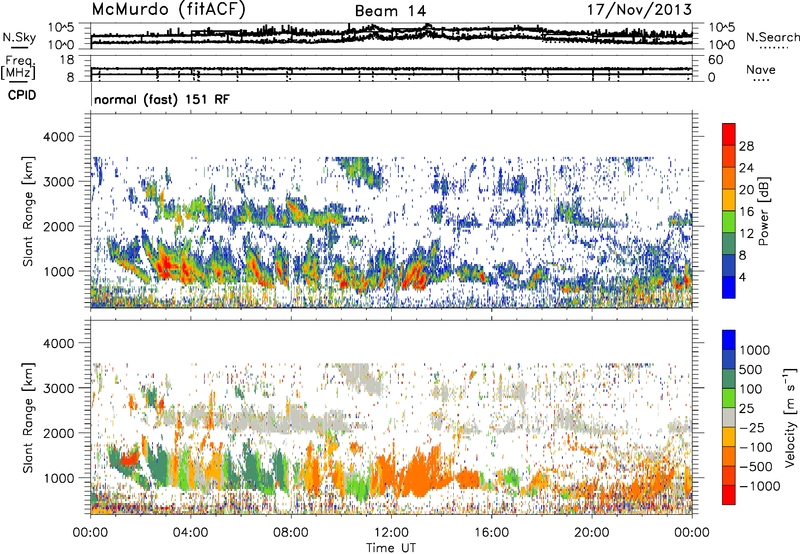Click the '16:00' time tick label
Image resolution: width=800 pixels, height=554 pixels.
coord(491,533)
